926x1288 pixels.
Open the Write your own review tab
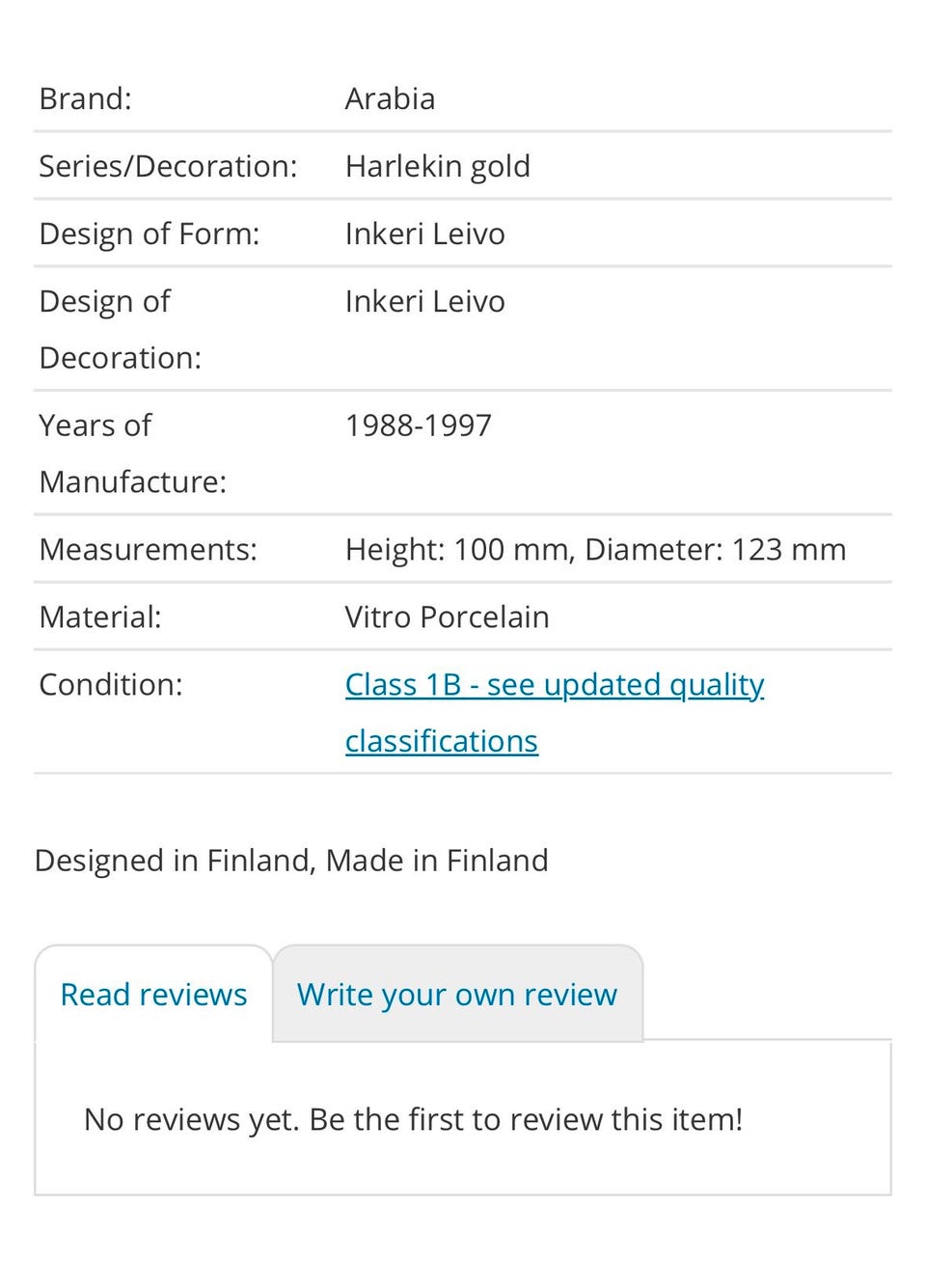[x=456, y=995]
